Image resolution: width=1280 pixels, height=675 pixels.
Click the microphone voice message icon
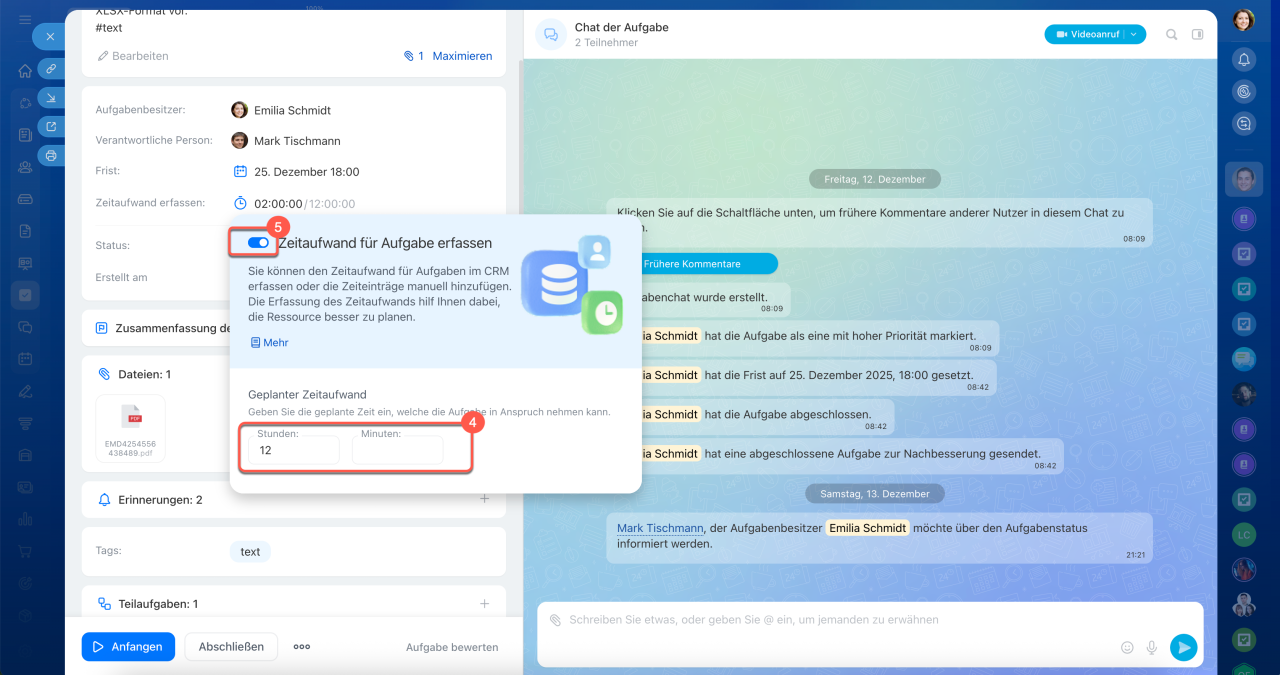click(1152, 647)
